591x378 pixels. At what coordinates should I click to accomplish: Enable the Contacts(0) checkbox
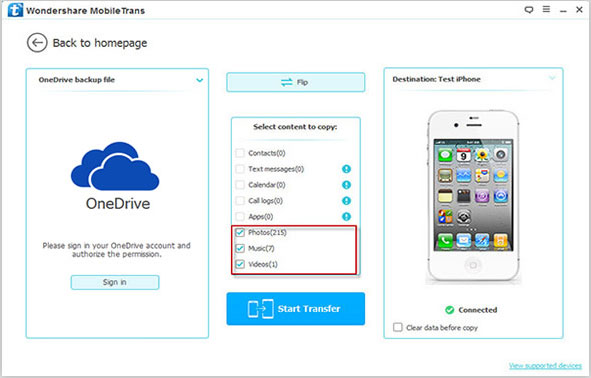pyautogui.click(x=240, y=153)
